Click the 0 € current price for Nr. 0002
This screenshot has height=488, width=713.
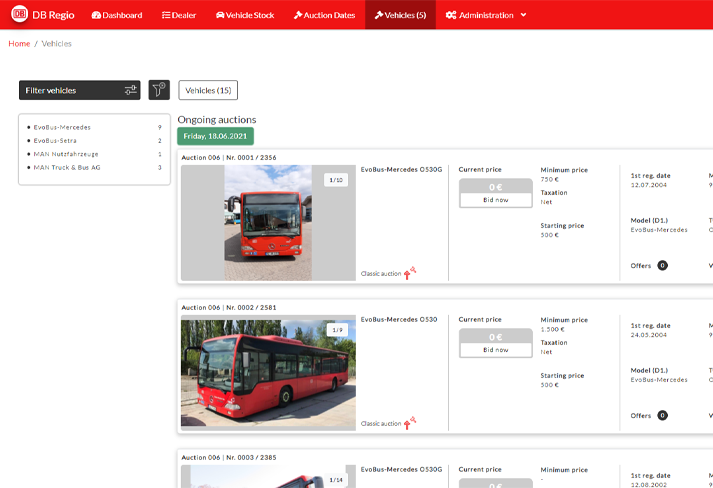point(496,337)
